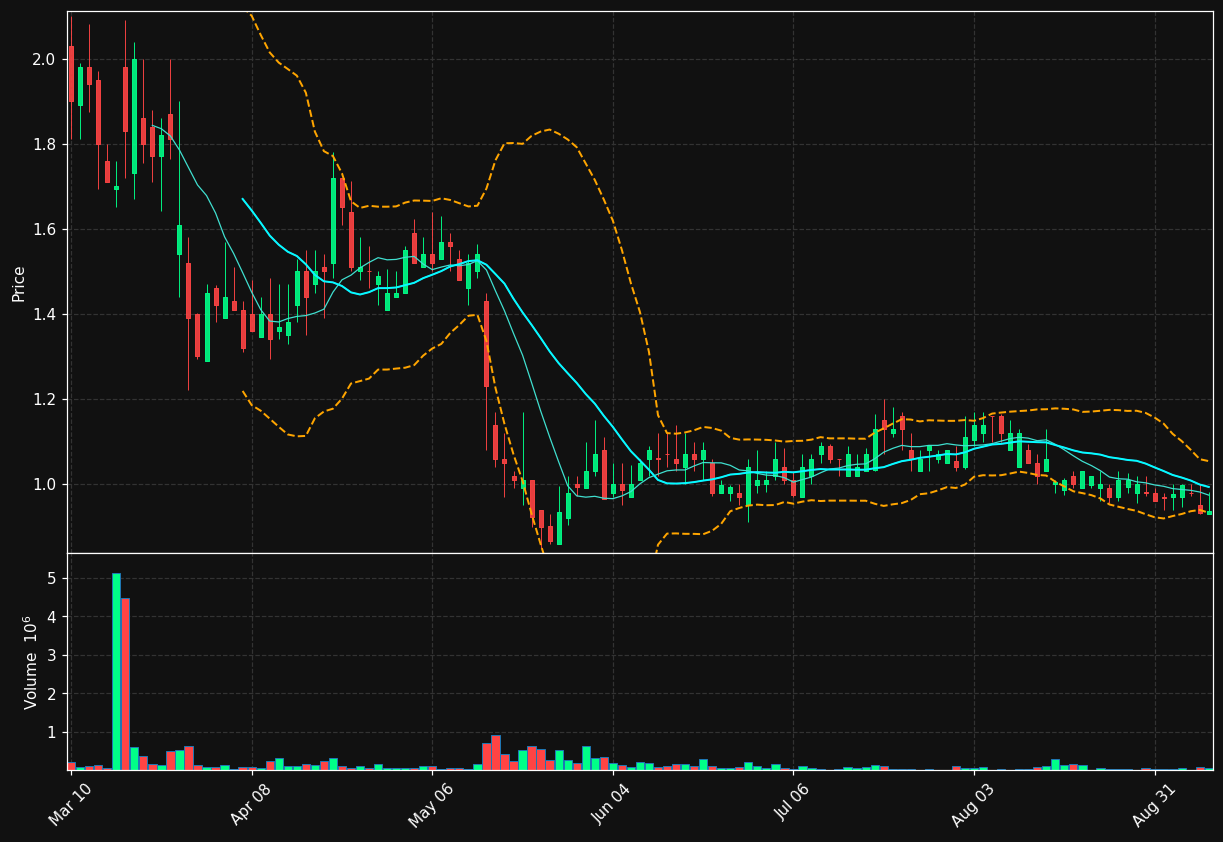Click the Aug 03 date label
Viewport: 1223px width, 842px height.
(x=973, y=805)
